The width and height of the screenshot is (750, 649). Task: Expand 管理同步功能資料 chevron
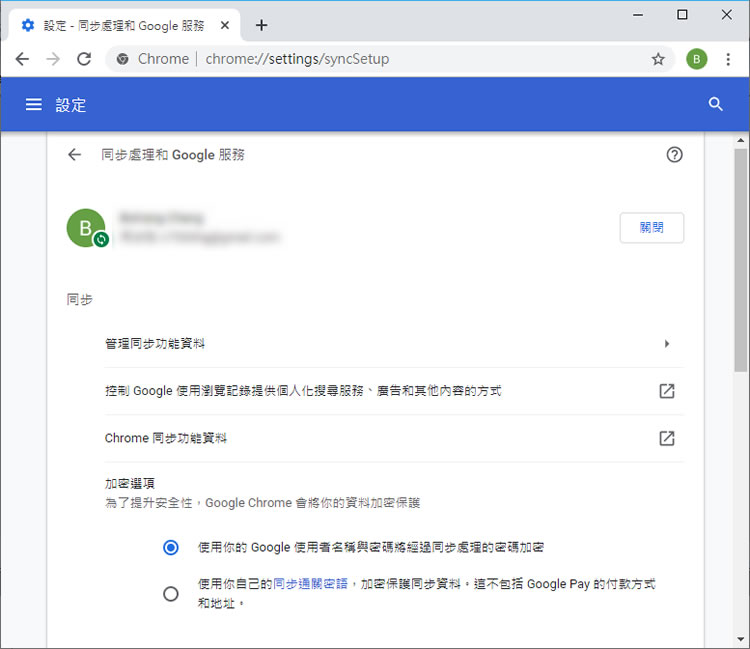[x=667, y=343]
